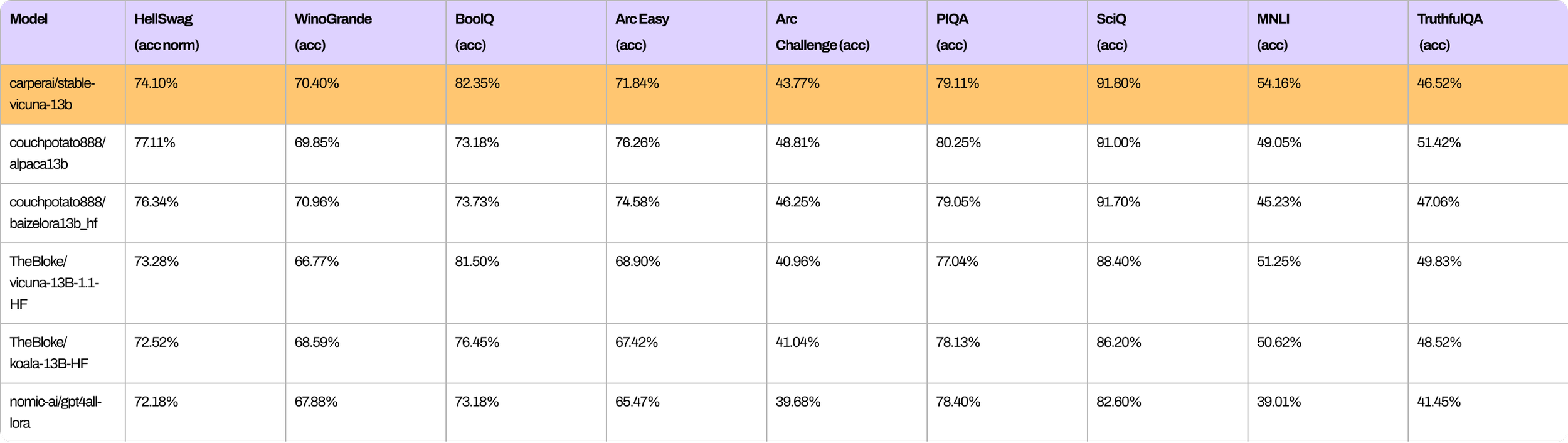Click the 82.35% BoolQ value

tap(477, 83)
